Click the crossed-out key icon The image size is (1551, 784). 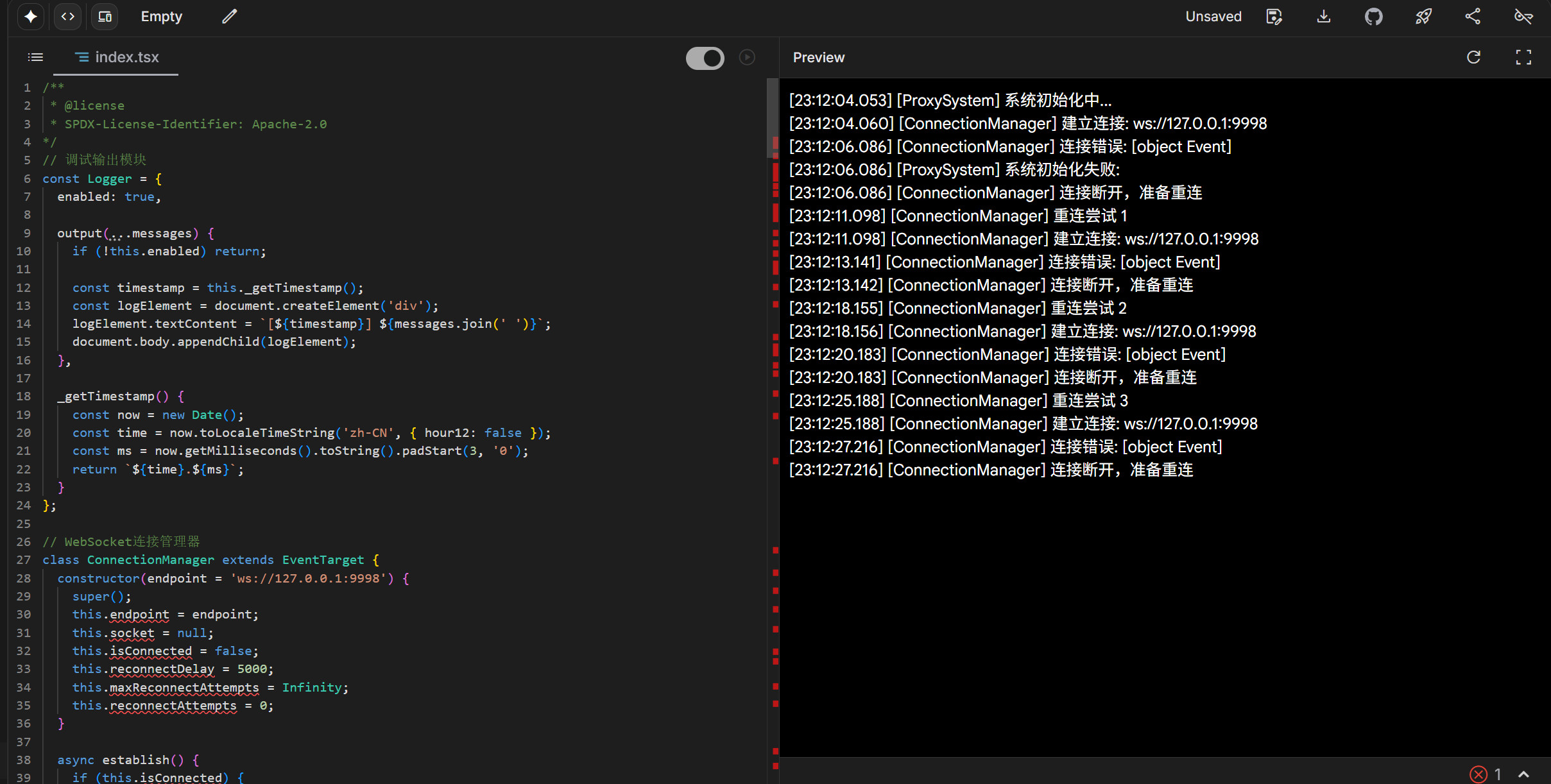point(1523,17)
